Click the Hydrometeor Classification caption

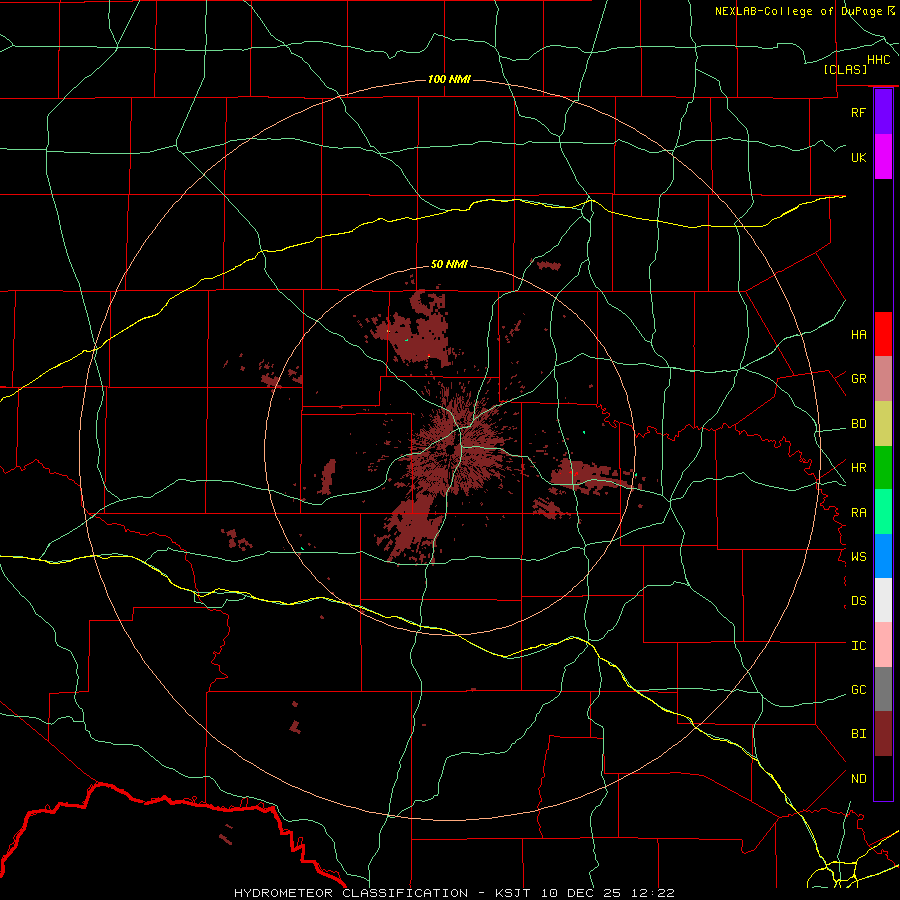(351, 893)
